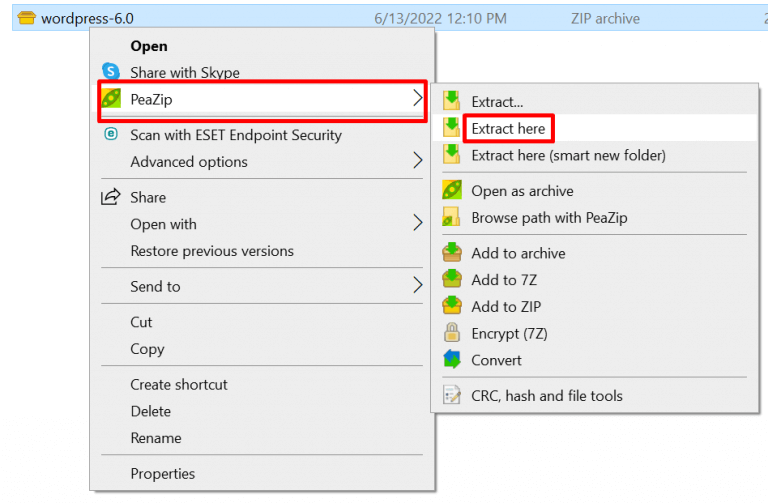Click the ESET Endpoint Security scan icon
This screenshot has height=503, width=768.
(x=111, y=135)
